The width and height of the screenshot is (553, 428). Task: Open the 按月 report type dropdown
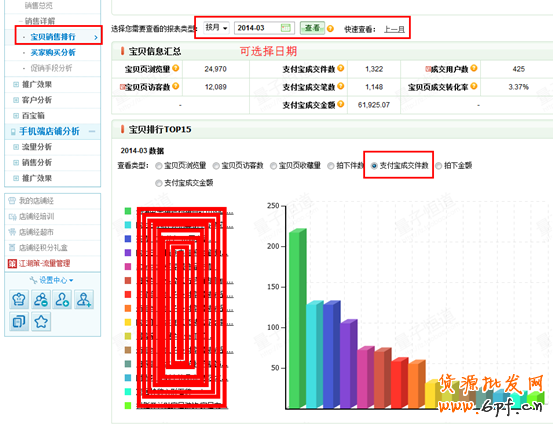[x=216, y=27]
